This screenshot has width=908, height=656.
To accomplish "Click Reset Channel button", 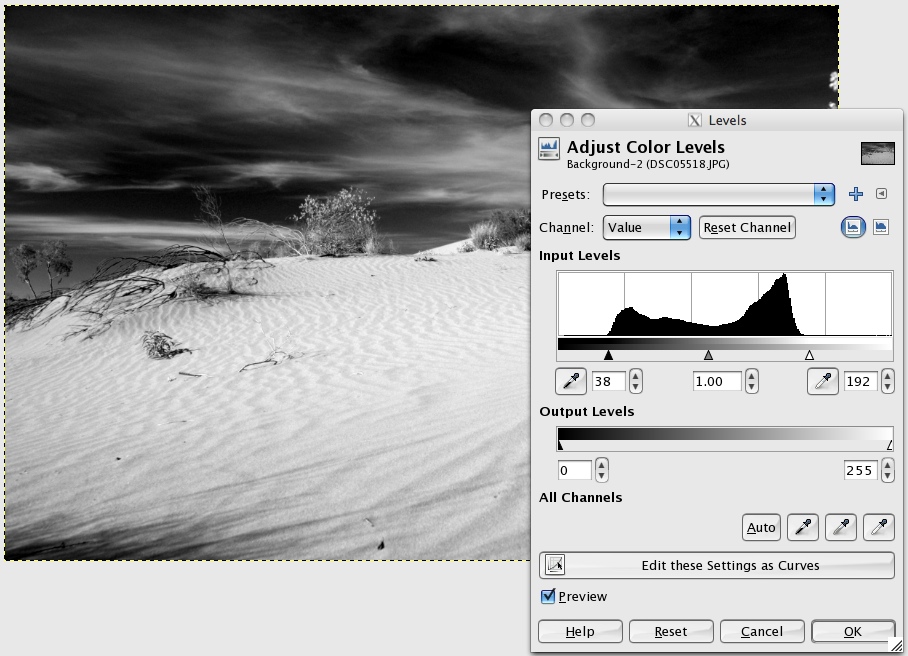I will tap(747, 228).
